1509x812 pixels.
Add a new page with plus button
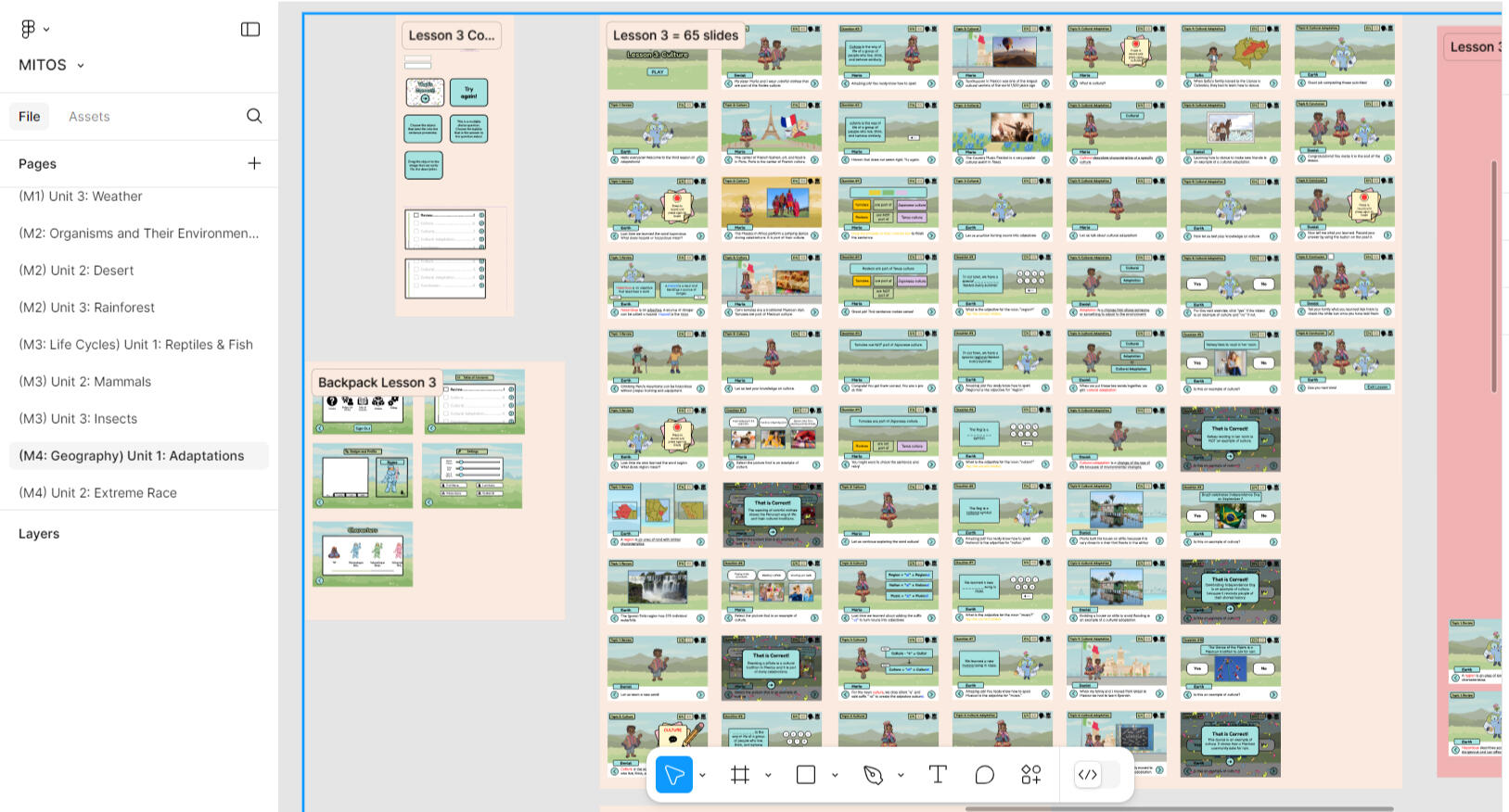254,163
